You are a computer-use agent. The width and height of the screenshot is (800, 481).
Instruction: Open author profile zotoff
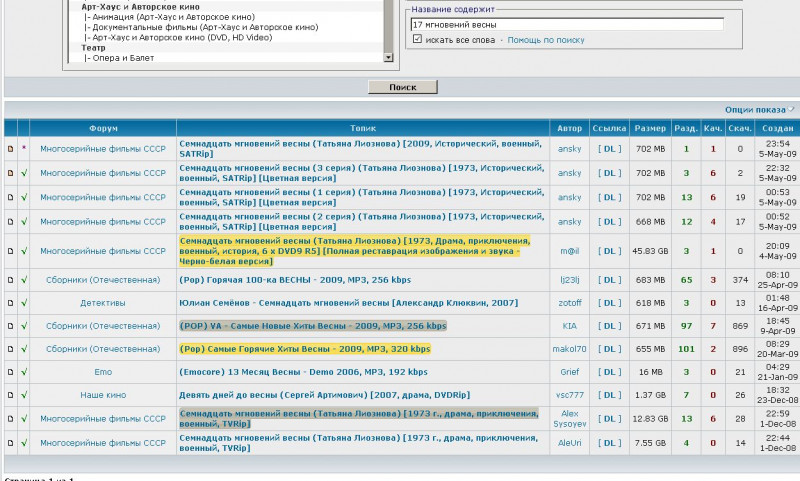(569, 303)
